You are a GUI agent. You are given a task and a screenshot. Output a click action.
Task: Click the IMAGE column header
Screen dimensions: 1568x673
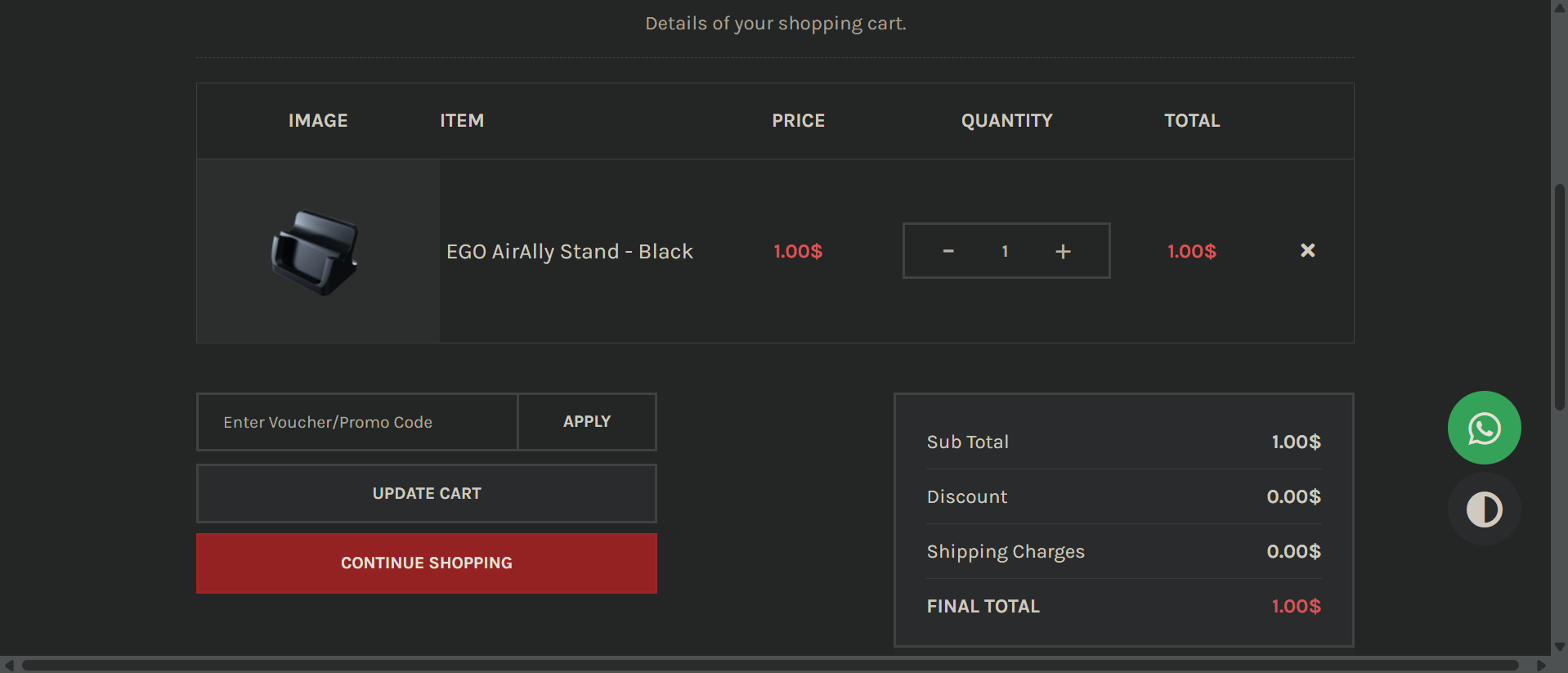coord(318,121)
